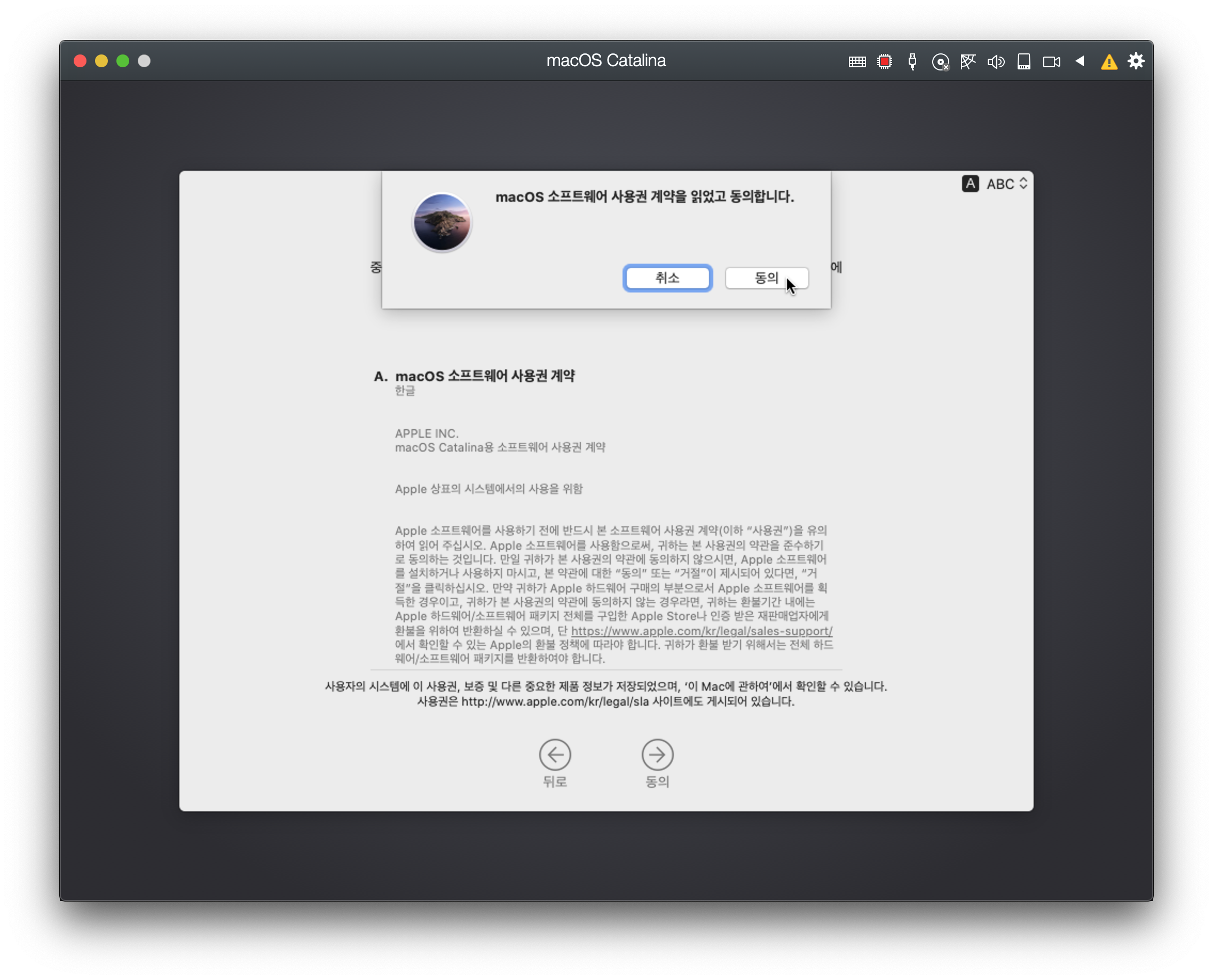The width and height of the screenshot is (1213, 980).
Task: Click the yellow warning triangle icon
Action: coord(1109,61)
